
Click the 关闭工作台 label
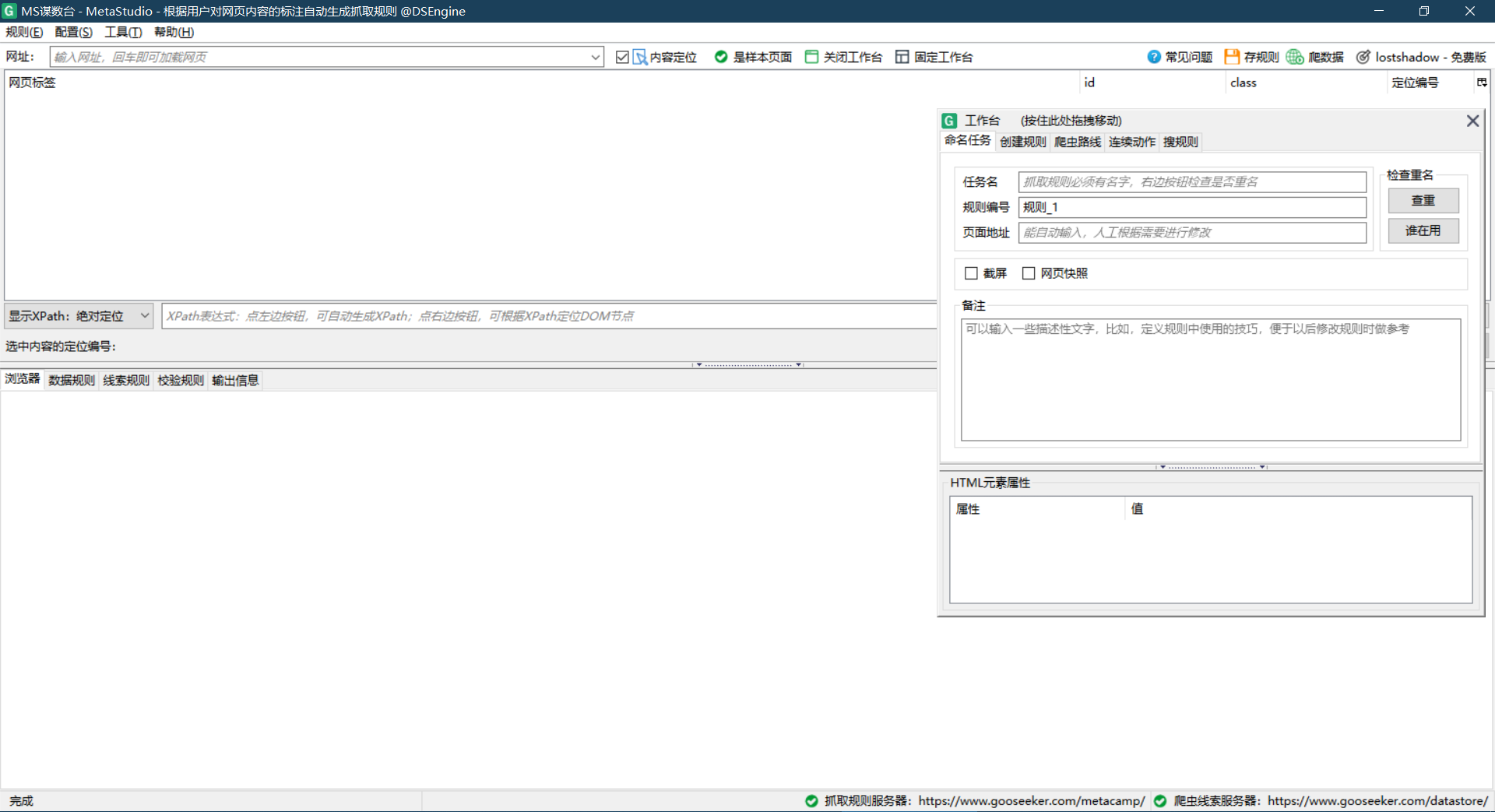point(853,57)
